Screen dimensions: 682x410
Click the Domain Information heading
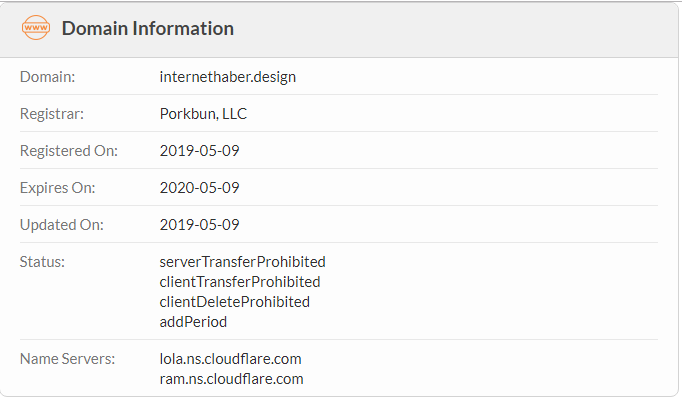click(x=148, y=28)
